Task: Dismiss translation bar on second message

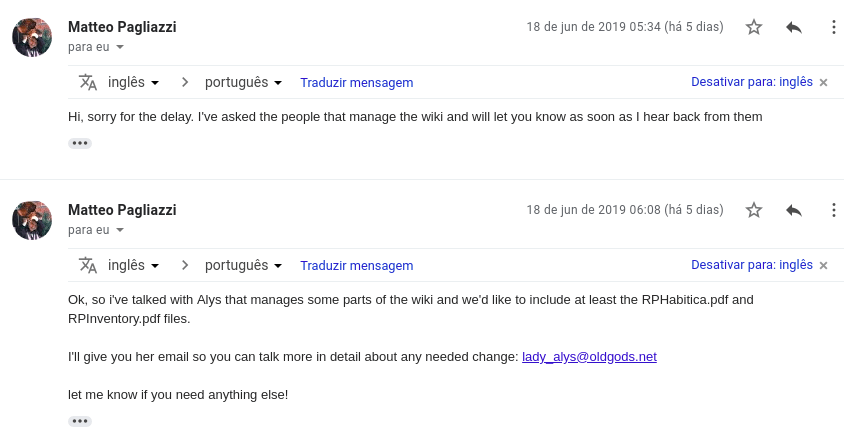Action: 823,266
